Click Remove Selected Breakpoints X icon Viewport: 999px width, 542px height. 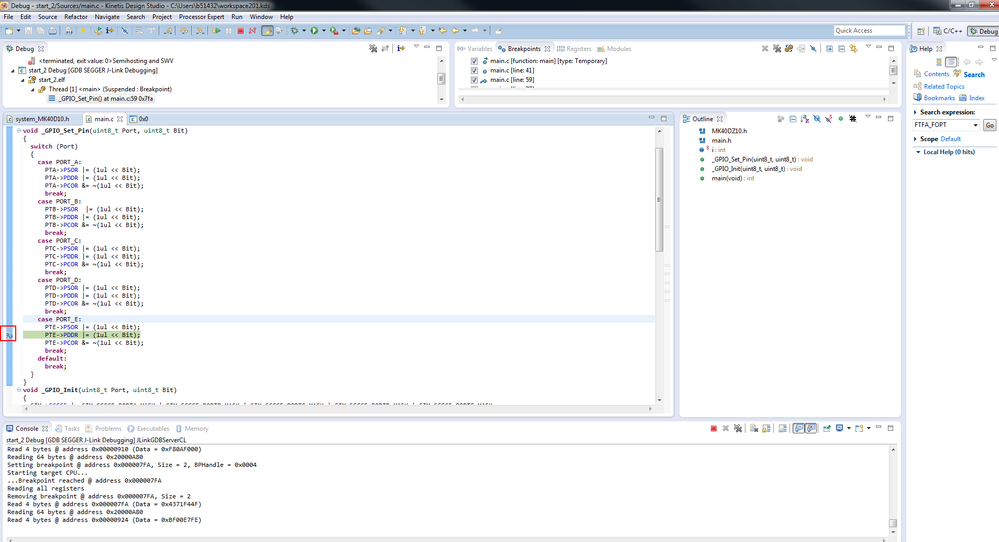[765, 48]
